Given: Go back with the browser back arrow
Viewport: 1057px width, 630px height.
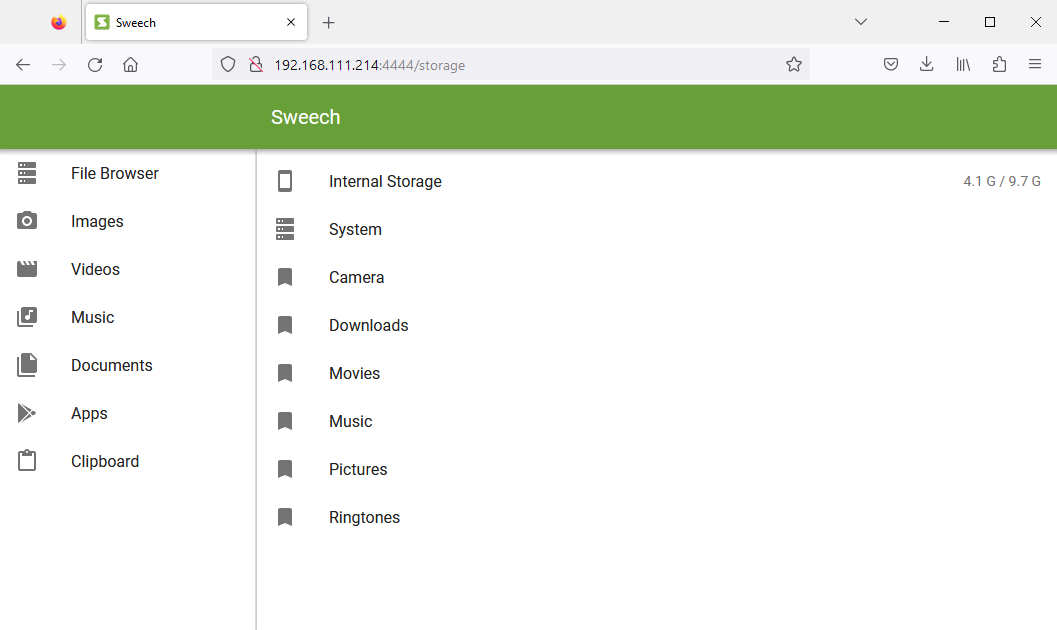Looking at the screenshot, I should 23,65.
